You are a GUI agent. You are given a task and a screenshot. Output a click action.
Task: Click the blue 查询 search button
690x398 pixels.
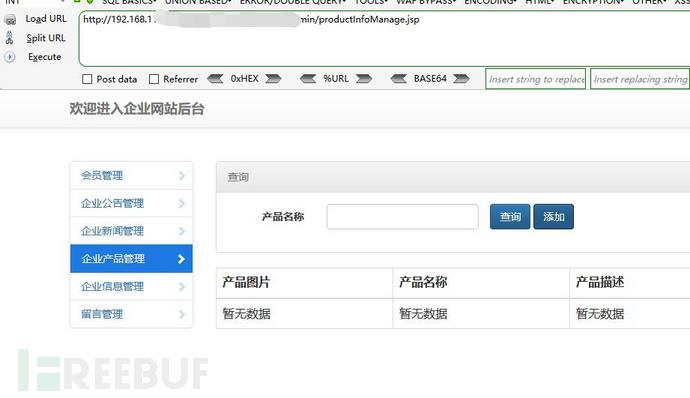(x=510, y=217)
